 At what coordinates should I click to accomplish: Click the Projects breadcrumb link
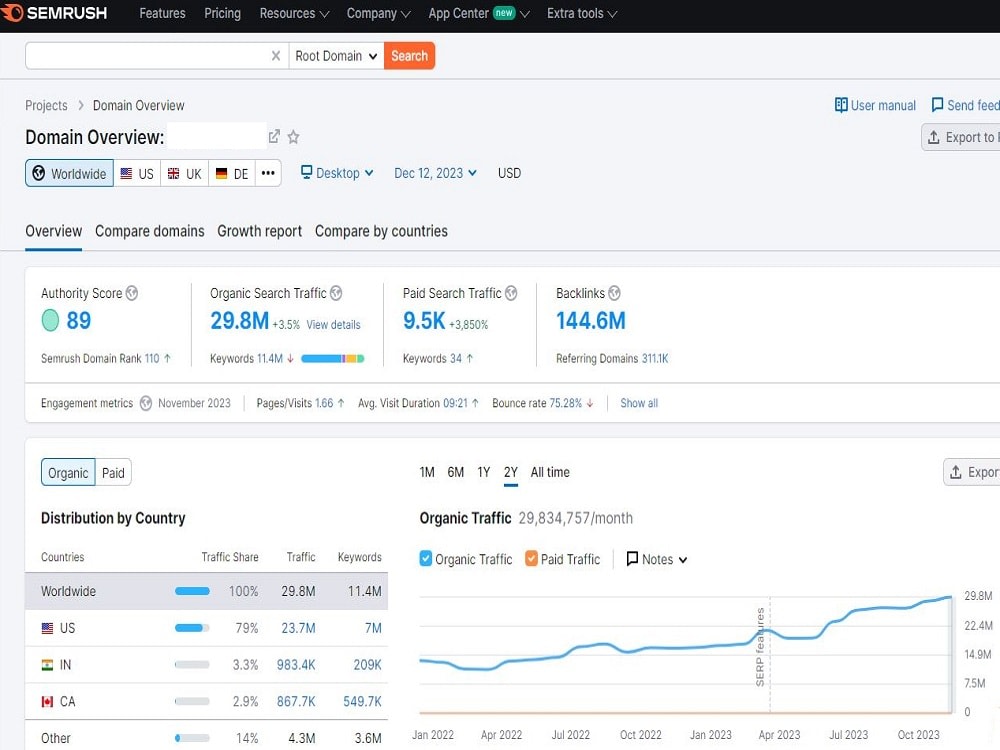46,105
